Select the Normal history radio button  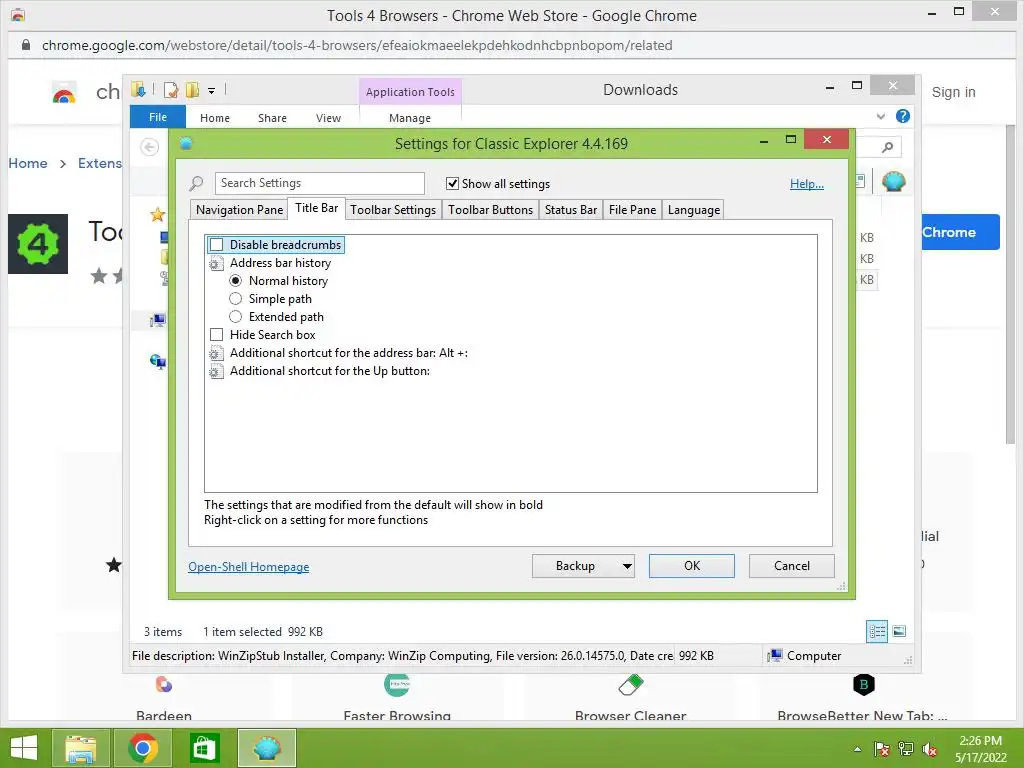click(x=236, y=281)
